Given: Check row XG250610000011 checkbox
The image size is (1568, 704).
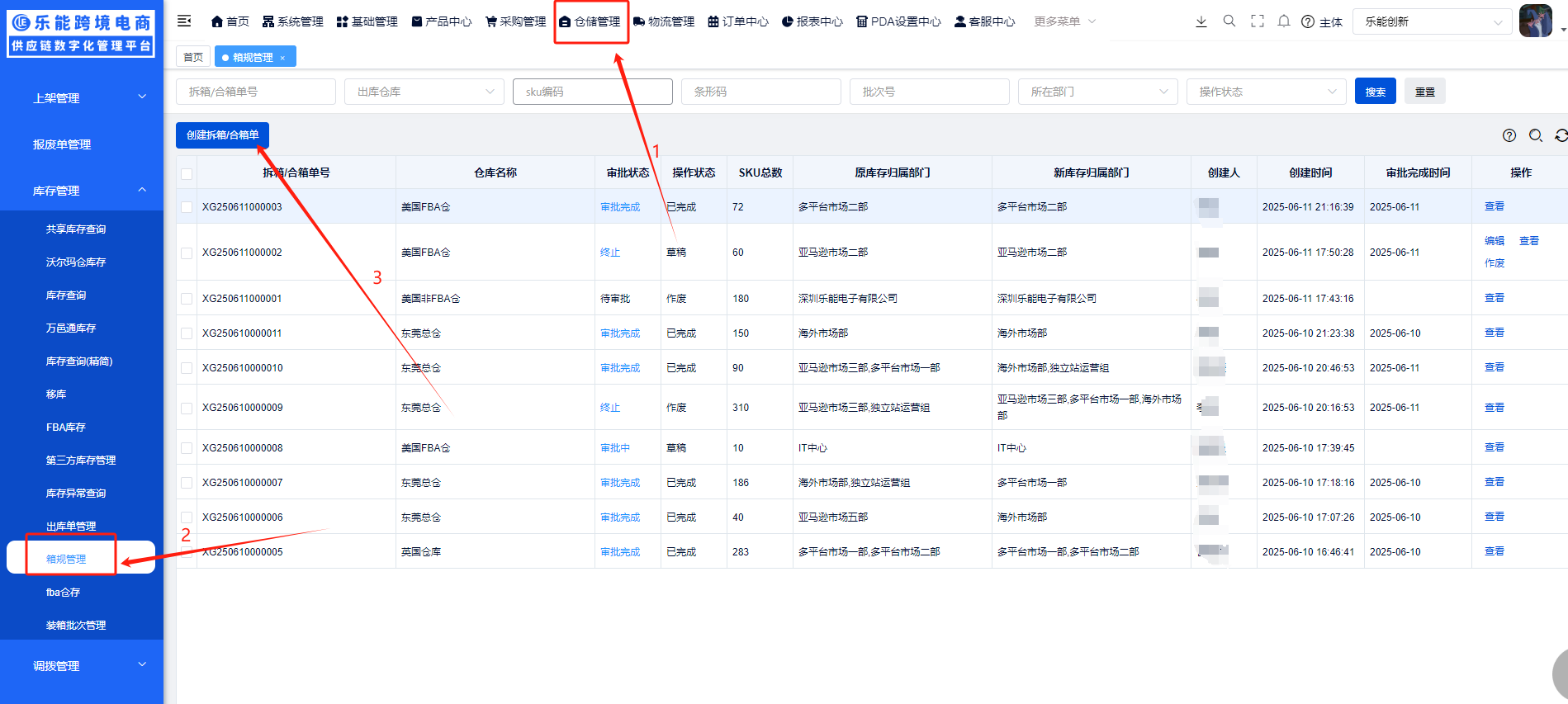Looking at the screenshot, I should [187, 333].
